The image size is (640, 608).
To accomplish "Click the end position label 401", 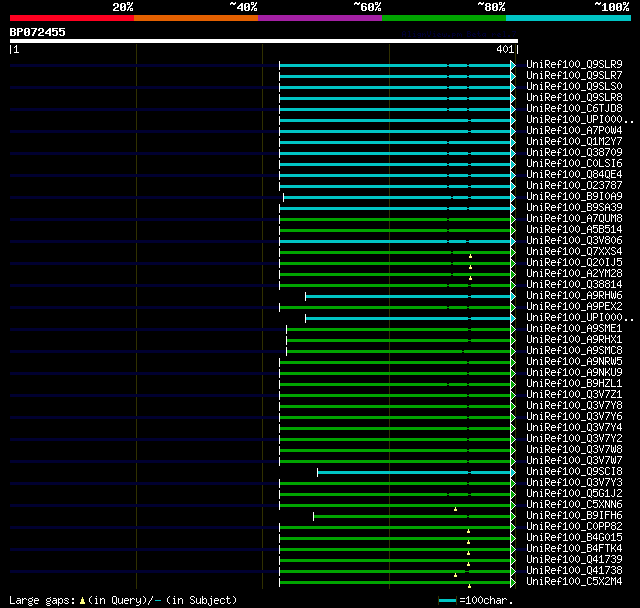I will click(505, 49).
